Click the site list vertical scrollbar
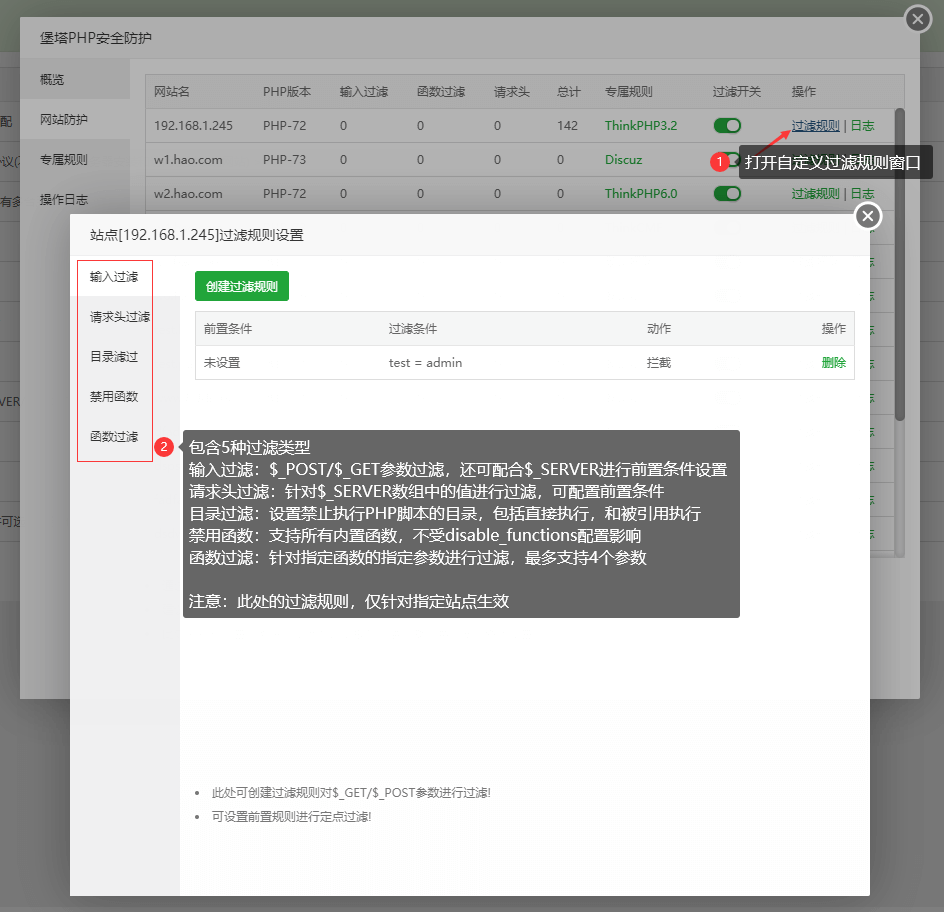This screenshot has height=912, width=944. [x=899, y=264]
